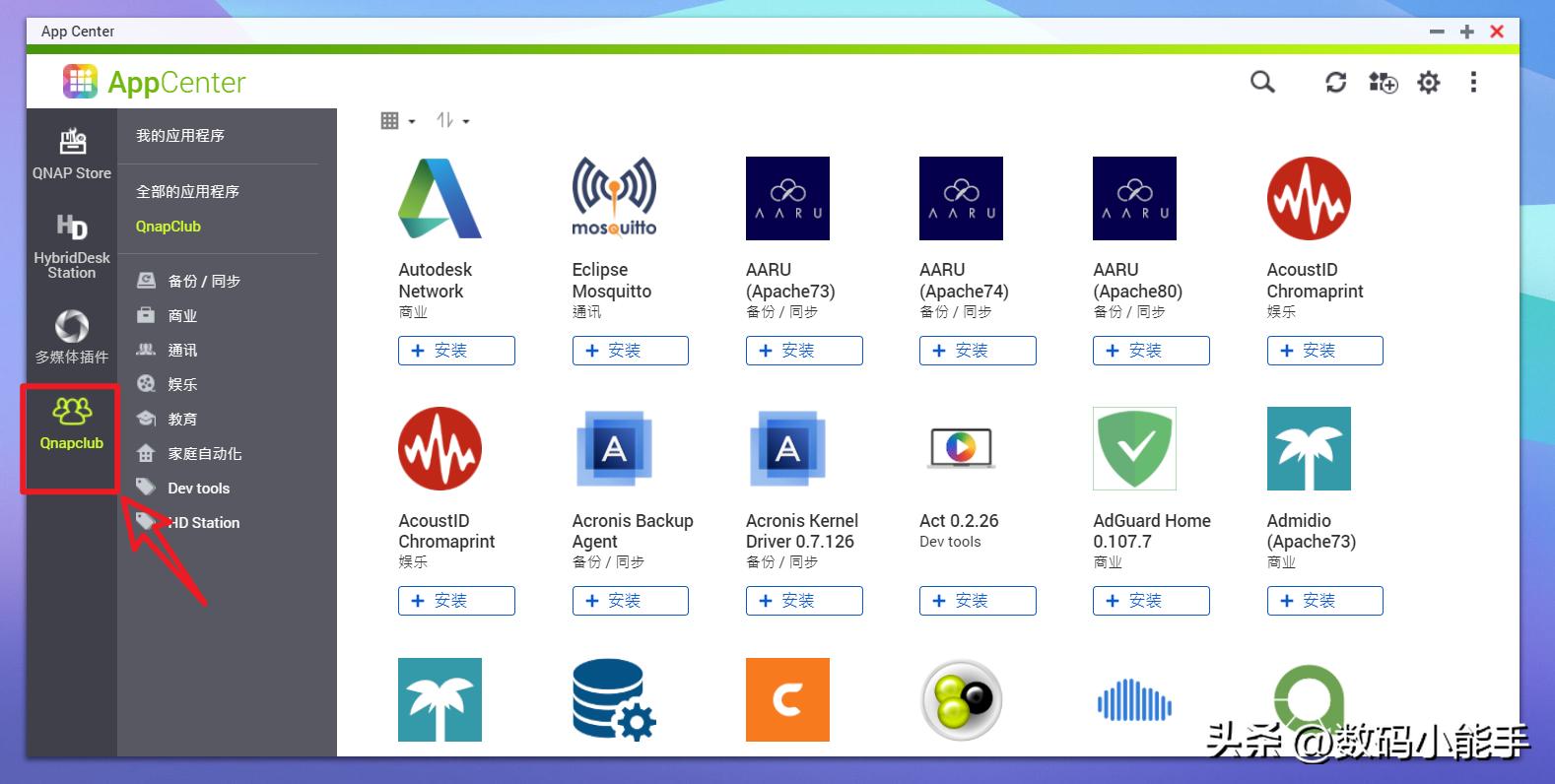The height and width of the screenshot is (784, 1555).
Task: Install Act 0.2.26 with its 安装 button
Action: point(978,601)
